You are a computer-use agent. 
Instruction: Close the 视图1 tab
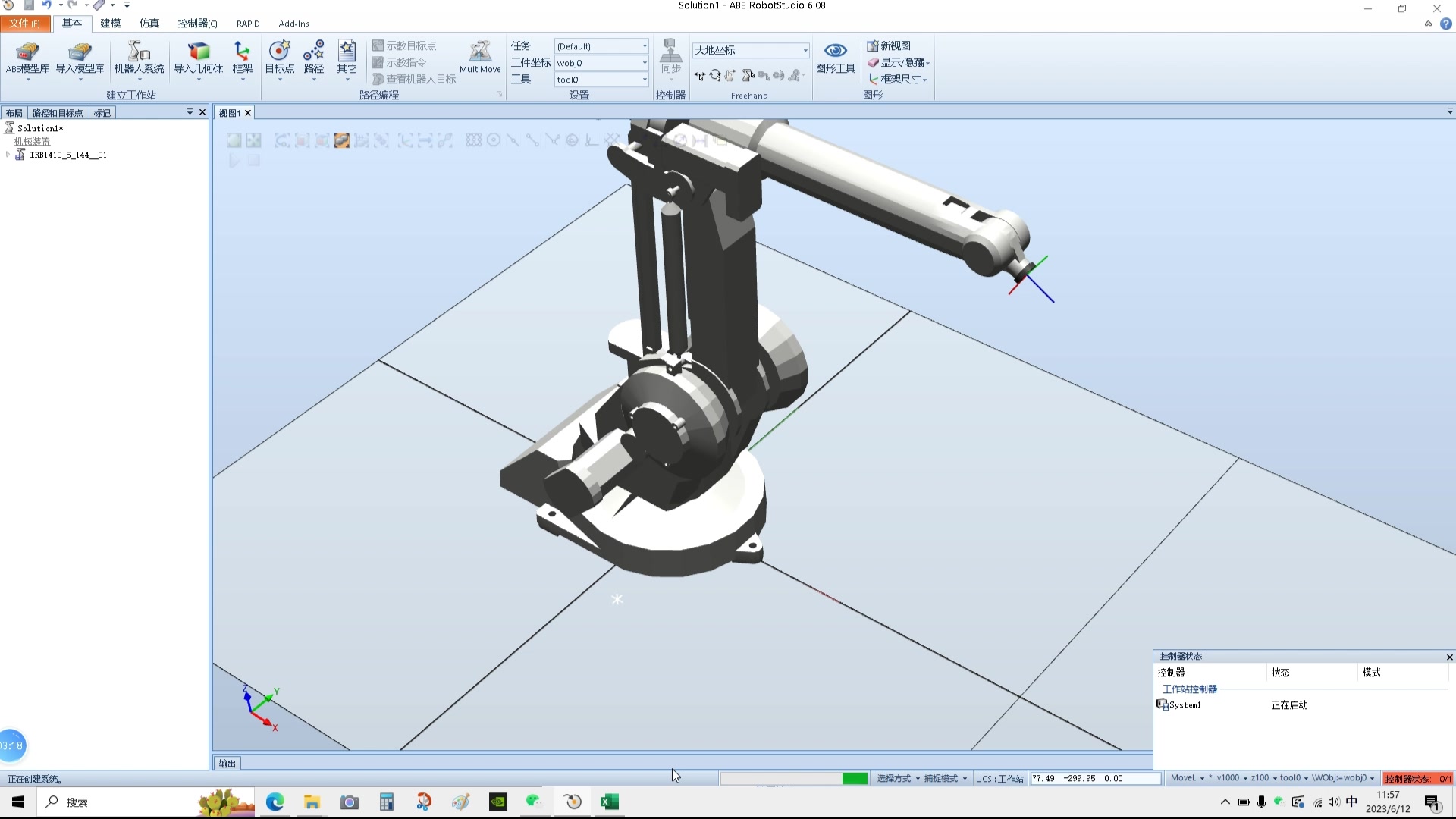[248, 113]
